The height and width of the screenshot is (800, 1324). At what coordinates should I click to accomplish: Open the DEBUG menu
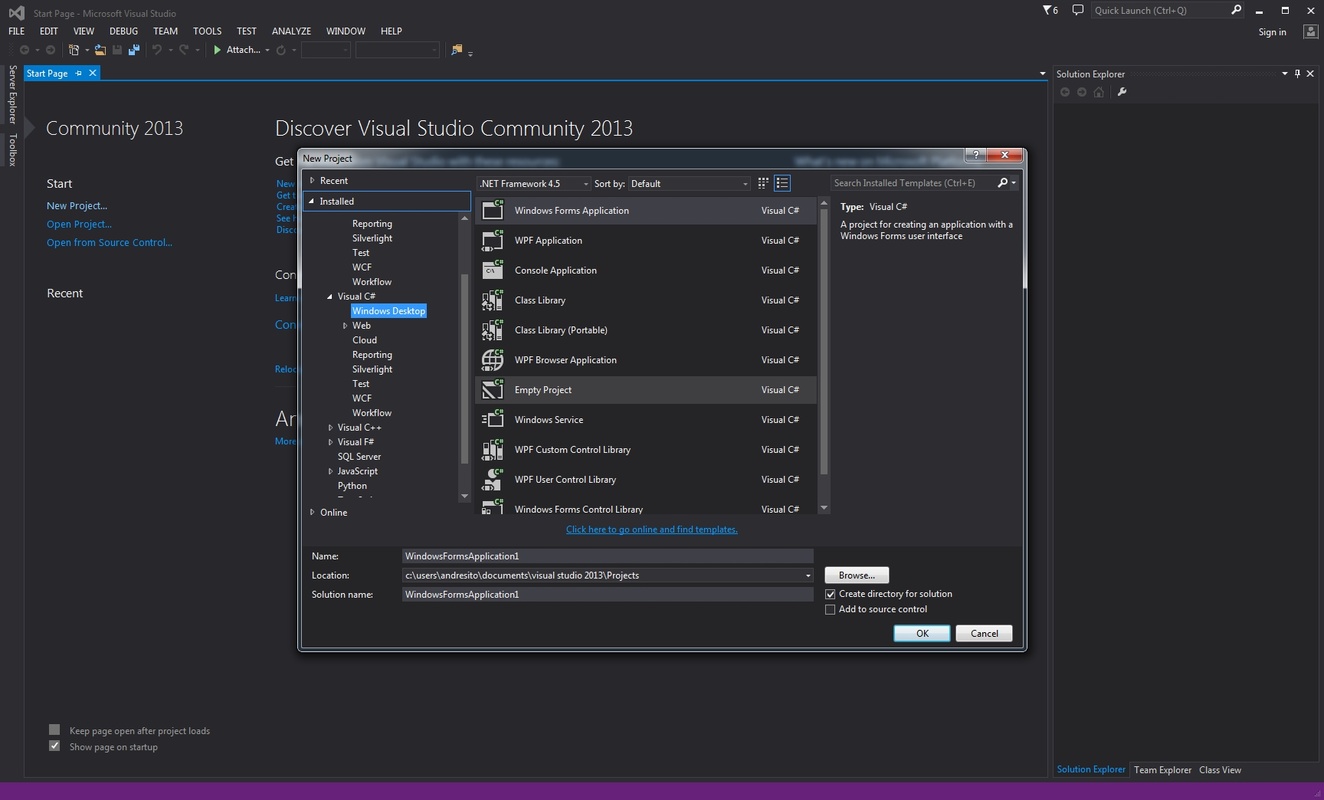click(124, 32)
